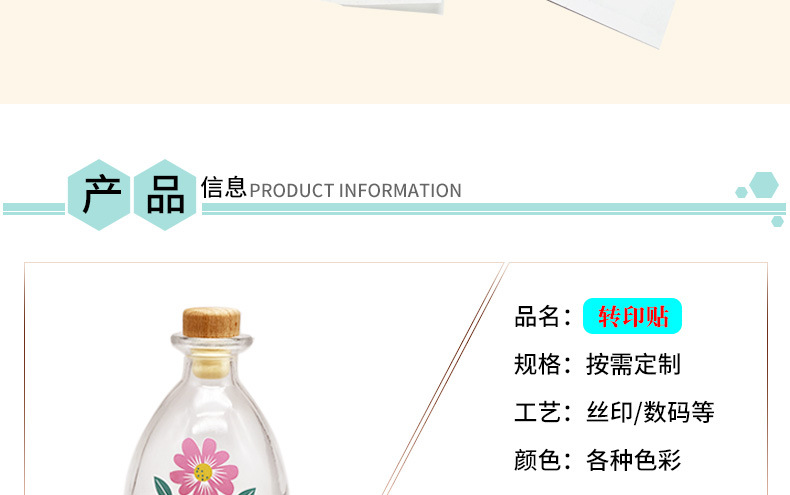The height and width of the screenshot is (495, 790).
Task: Click the 信息 heading text
Action: [x=224, y=188]
